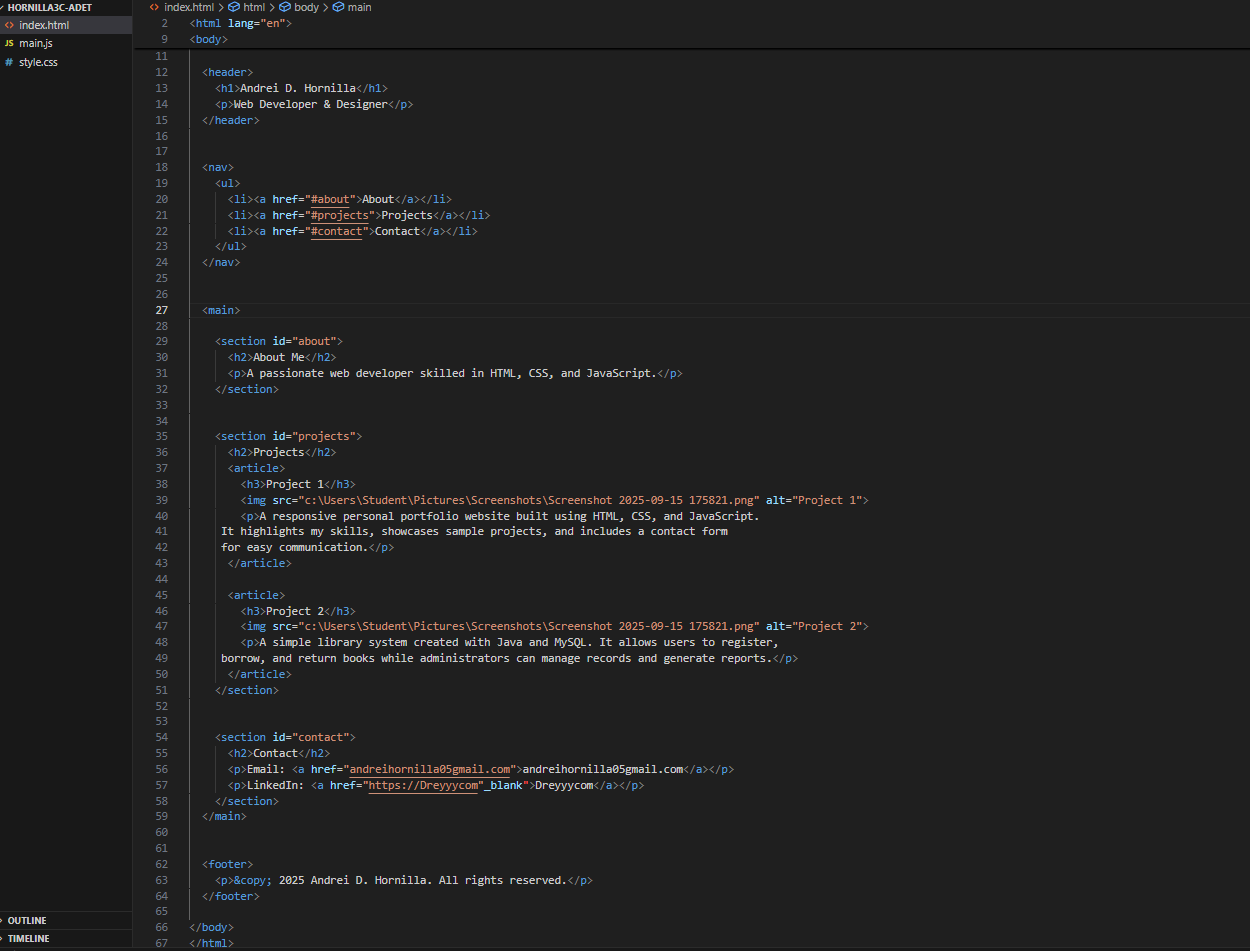This screenshot has height=951, width=1250.
Task: Click the JS icon next to main.js
Action: pyautogui.click(x=9, y=44)
